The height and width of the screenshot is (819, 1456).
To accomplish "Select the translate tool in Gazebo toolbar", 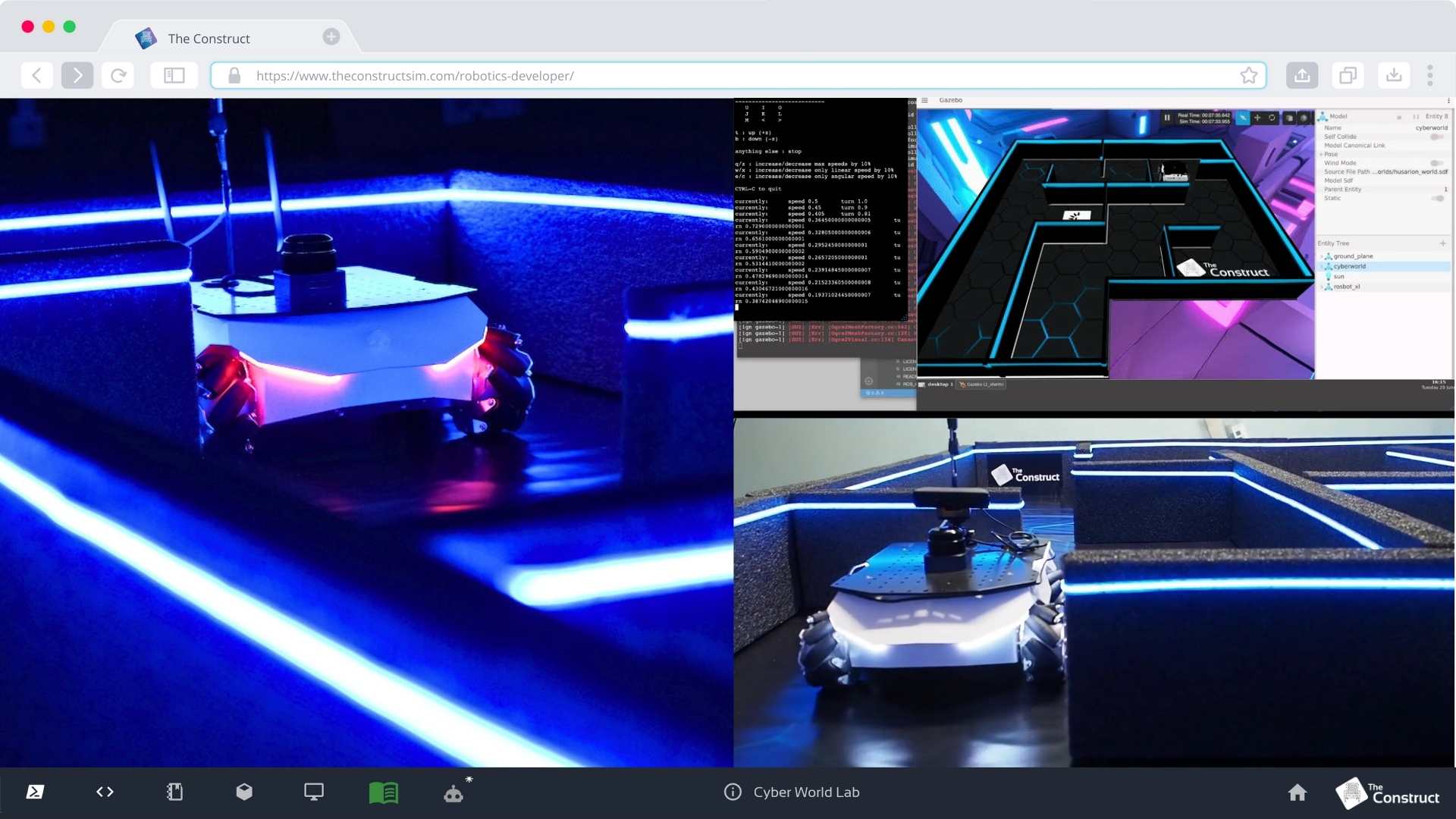I will 1257,118.
